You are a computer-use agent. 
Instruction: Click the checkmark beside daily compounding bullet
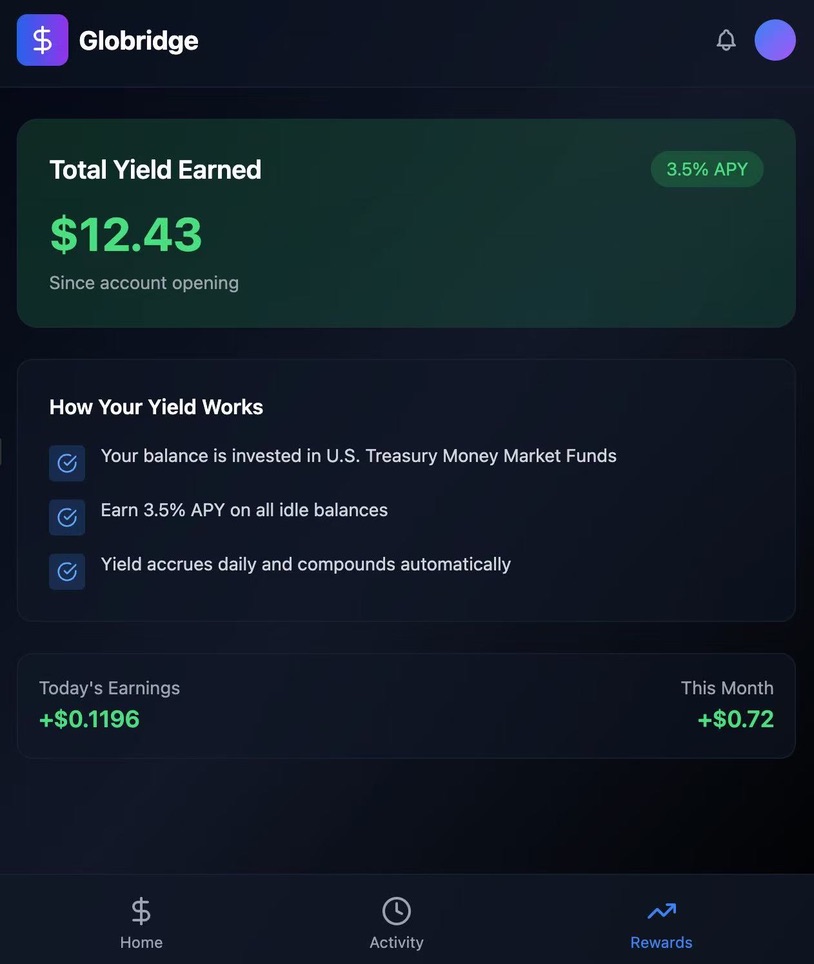coord(67,571)
